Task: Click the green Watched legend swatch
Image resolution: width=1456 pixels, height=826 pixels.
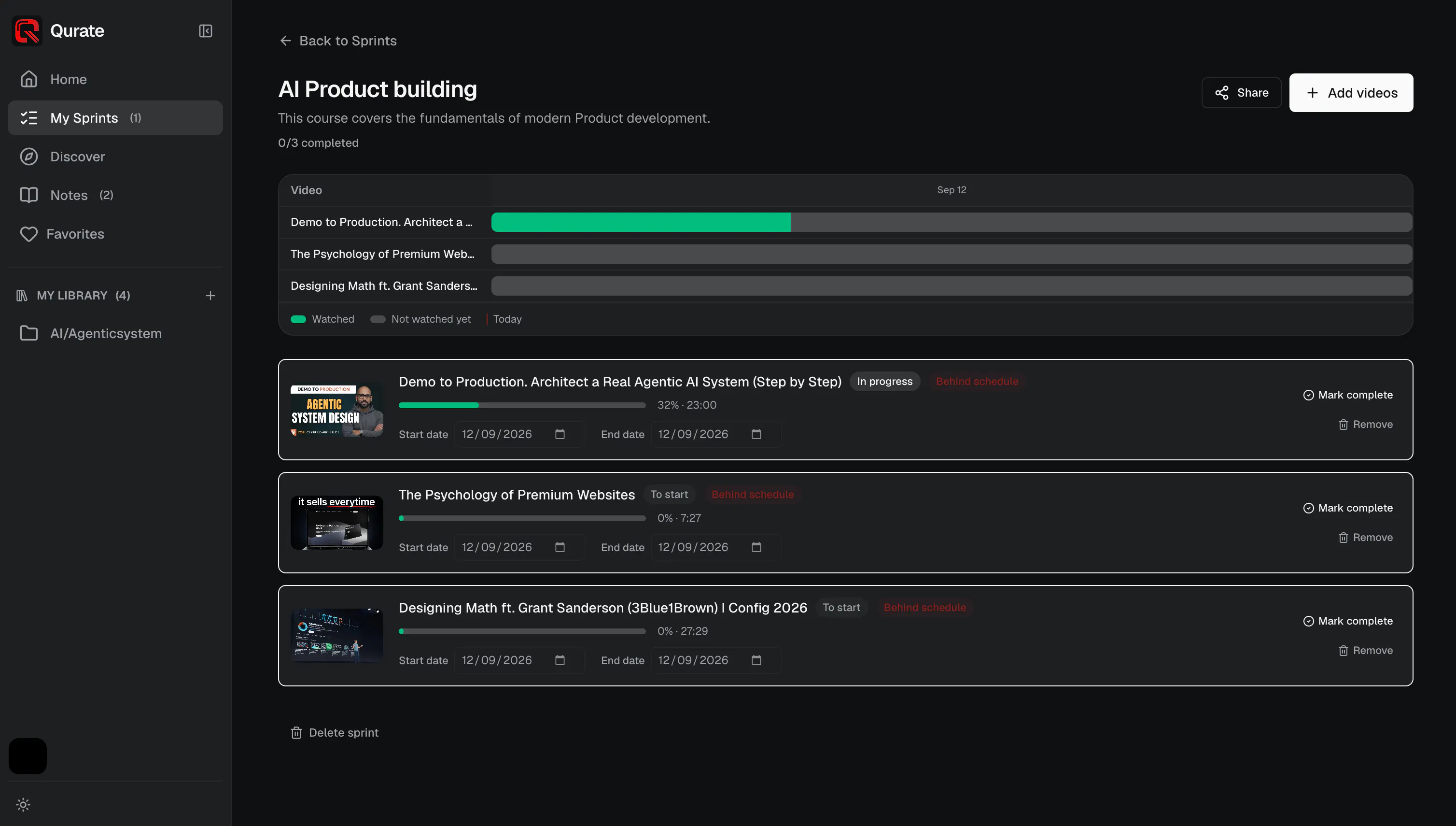Action: point(298,319)
